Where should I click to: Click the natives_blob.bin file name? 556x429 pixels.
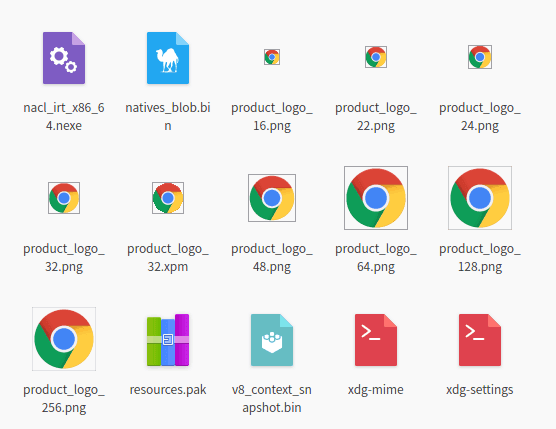point(168,117)
